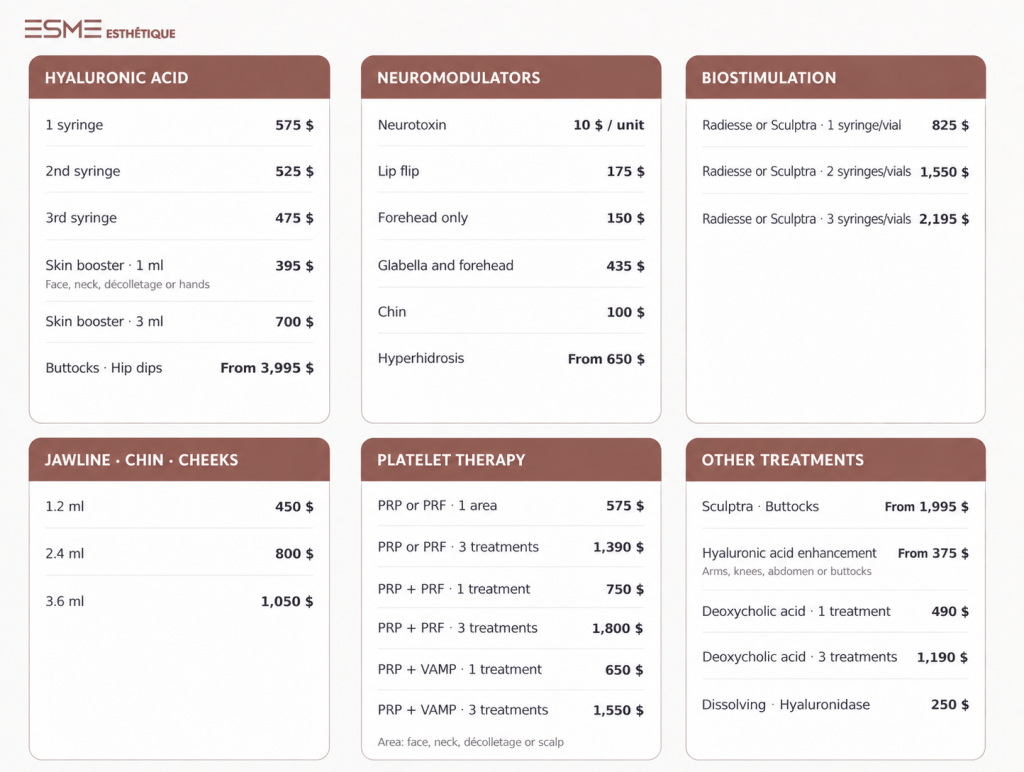
Task: Click the 525 $ price
Action: point(294,171)
